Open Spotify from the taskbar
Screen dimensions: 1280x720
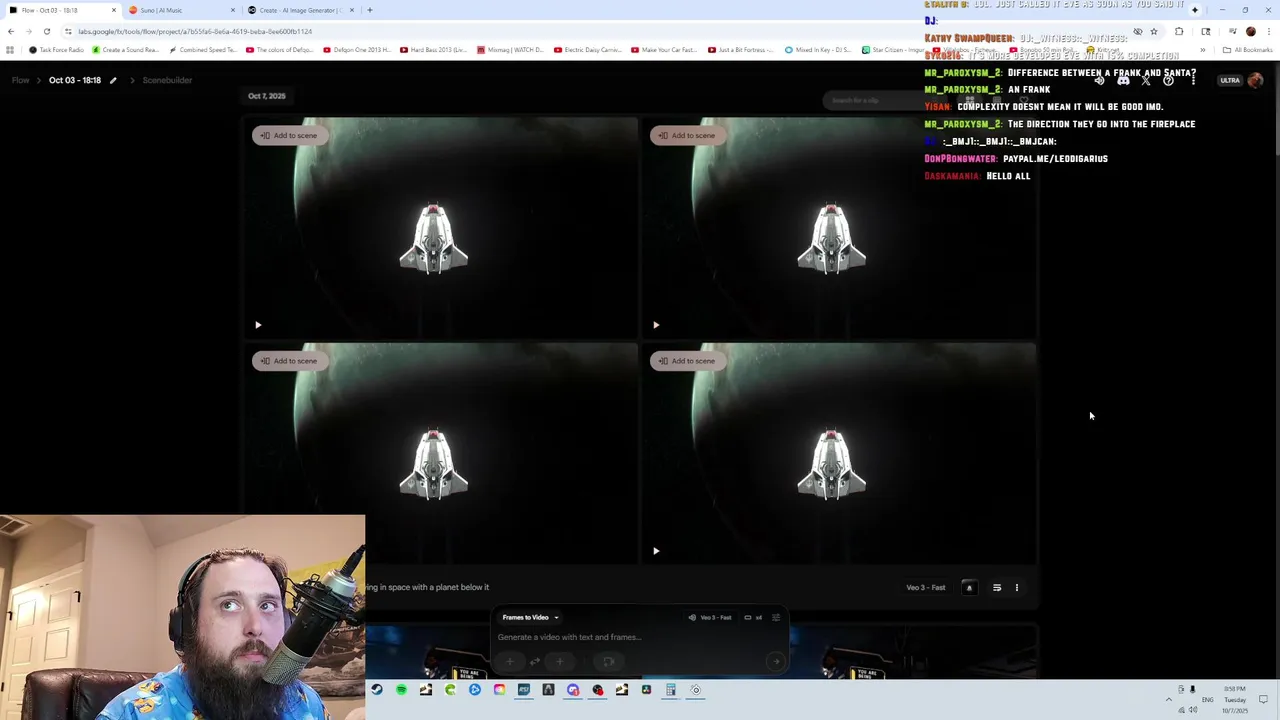pyautogui.click(x=401, y=690)
